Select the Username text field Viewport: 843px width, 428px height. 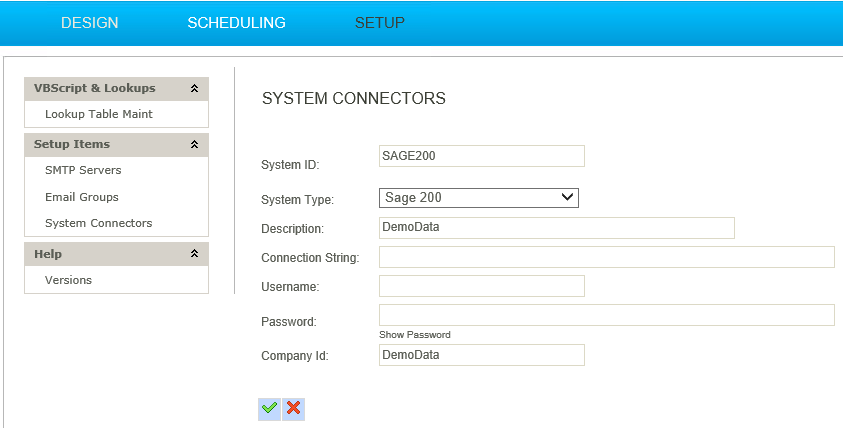click(482, 286)
